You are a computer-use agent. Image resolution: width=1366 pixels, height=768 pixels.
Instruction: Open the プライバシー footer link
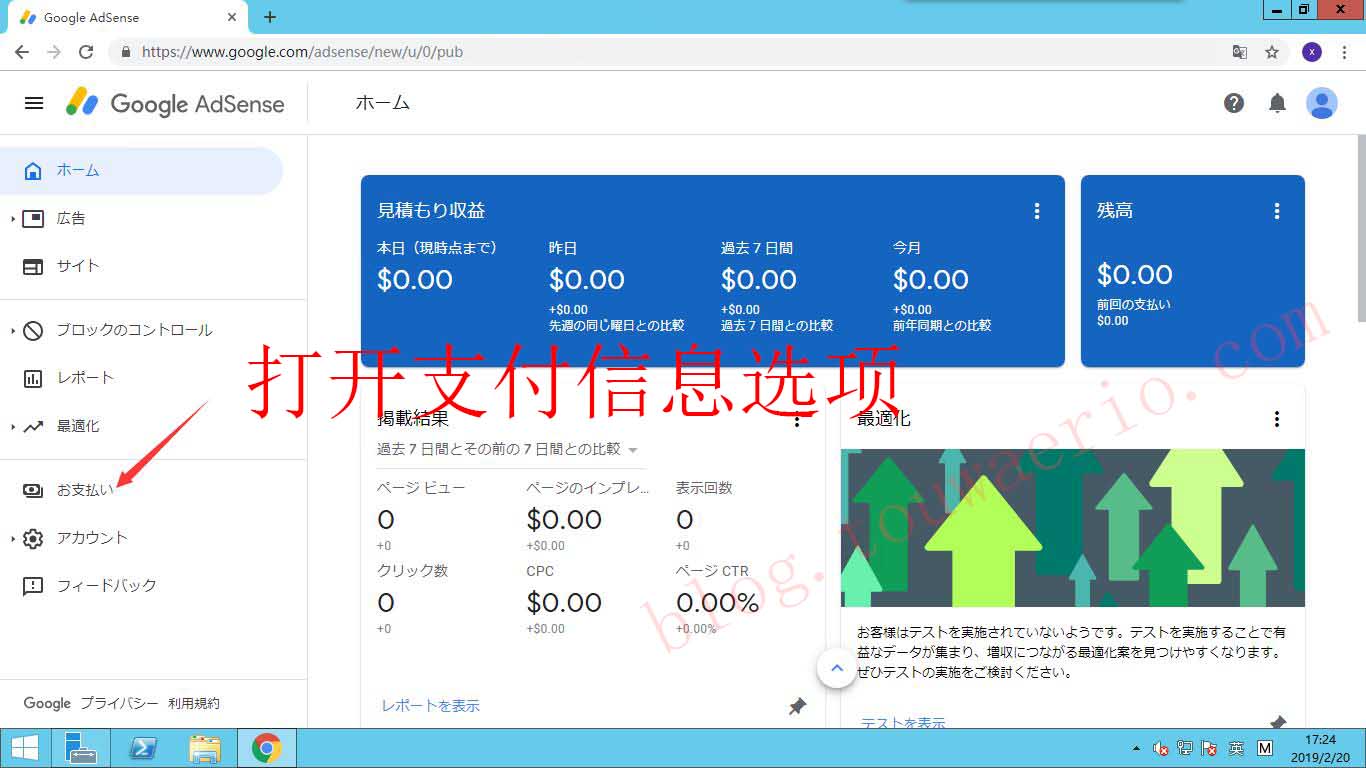[x=120, y=704]
